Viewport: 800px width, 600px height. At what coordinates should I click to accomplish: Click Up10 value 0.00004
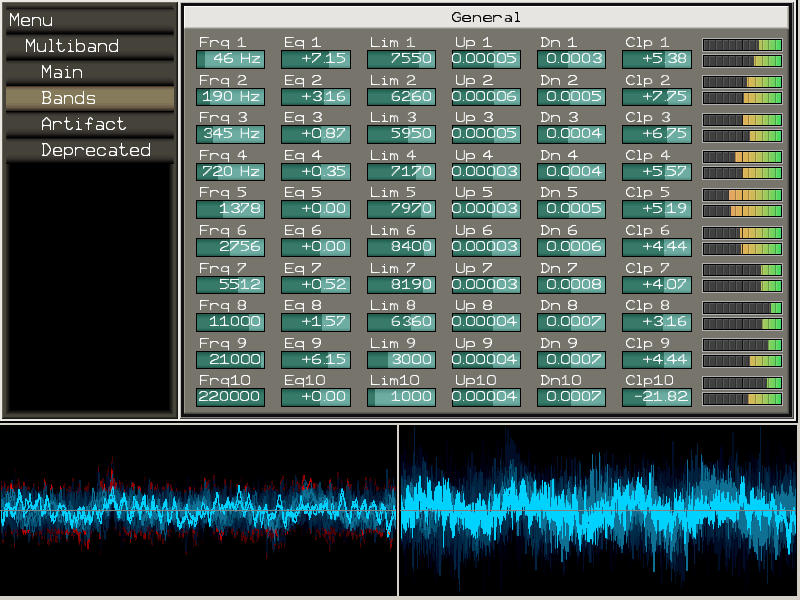click(x=486, y=396)
